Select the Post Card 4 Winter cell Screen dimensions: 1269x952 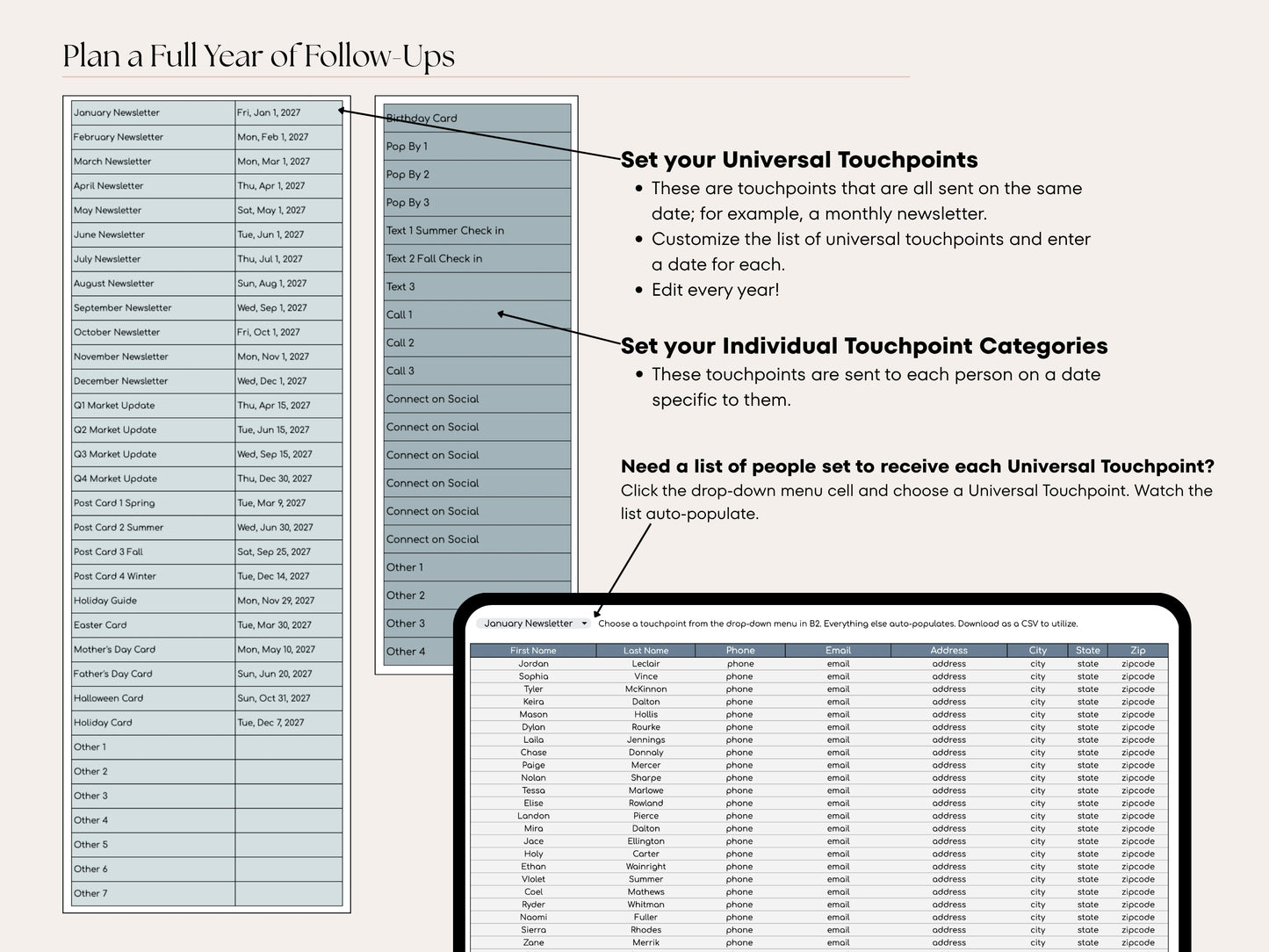tap(153, 576)
